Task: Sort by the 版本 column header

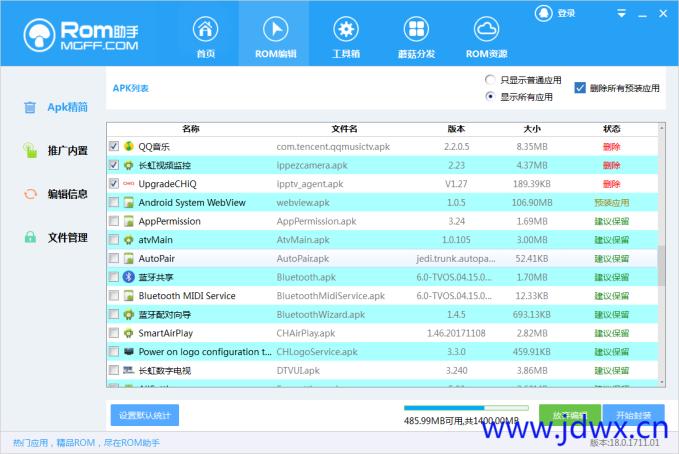Action: (456, 129)
